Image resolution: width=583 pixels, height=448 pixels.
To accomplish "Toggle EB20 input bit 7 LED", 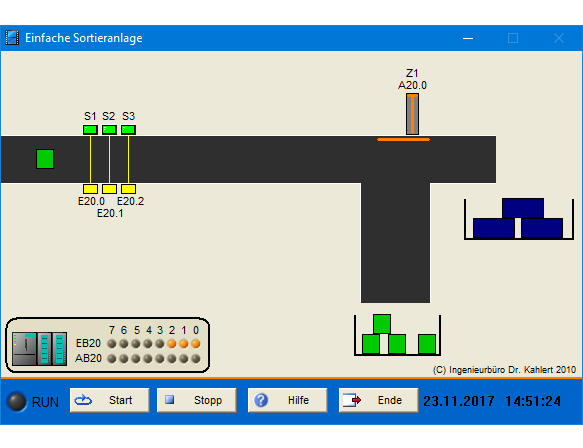I will [x=112, y=344].
